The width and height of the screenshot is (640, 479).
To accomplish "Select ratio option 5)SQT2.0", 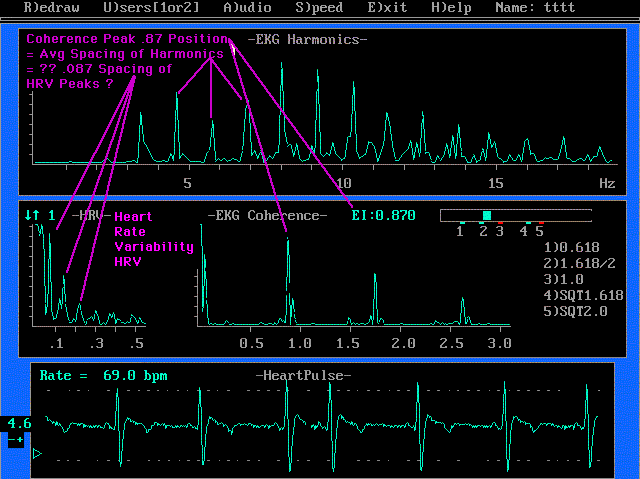I will point(575,311).
